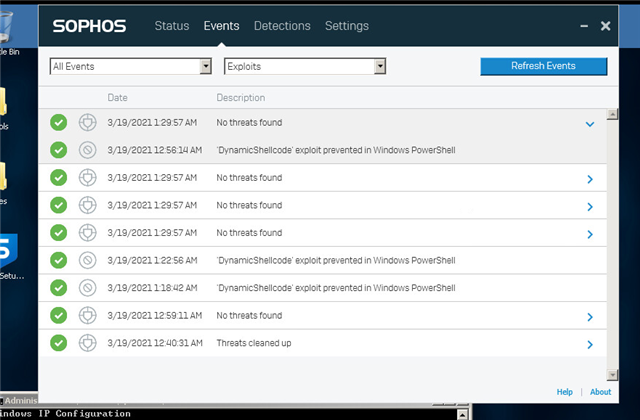Click 'Threats cleaned up' description text
The image size is (640, 420).
coord(254,343)
